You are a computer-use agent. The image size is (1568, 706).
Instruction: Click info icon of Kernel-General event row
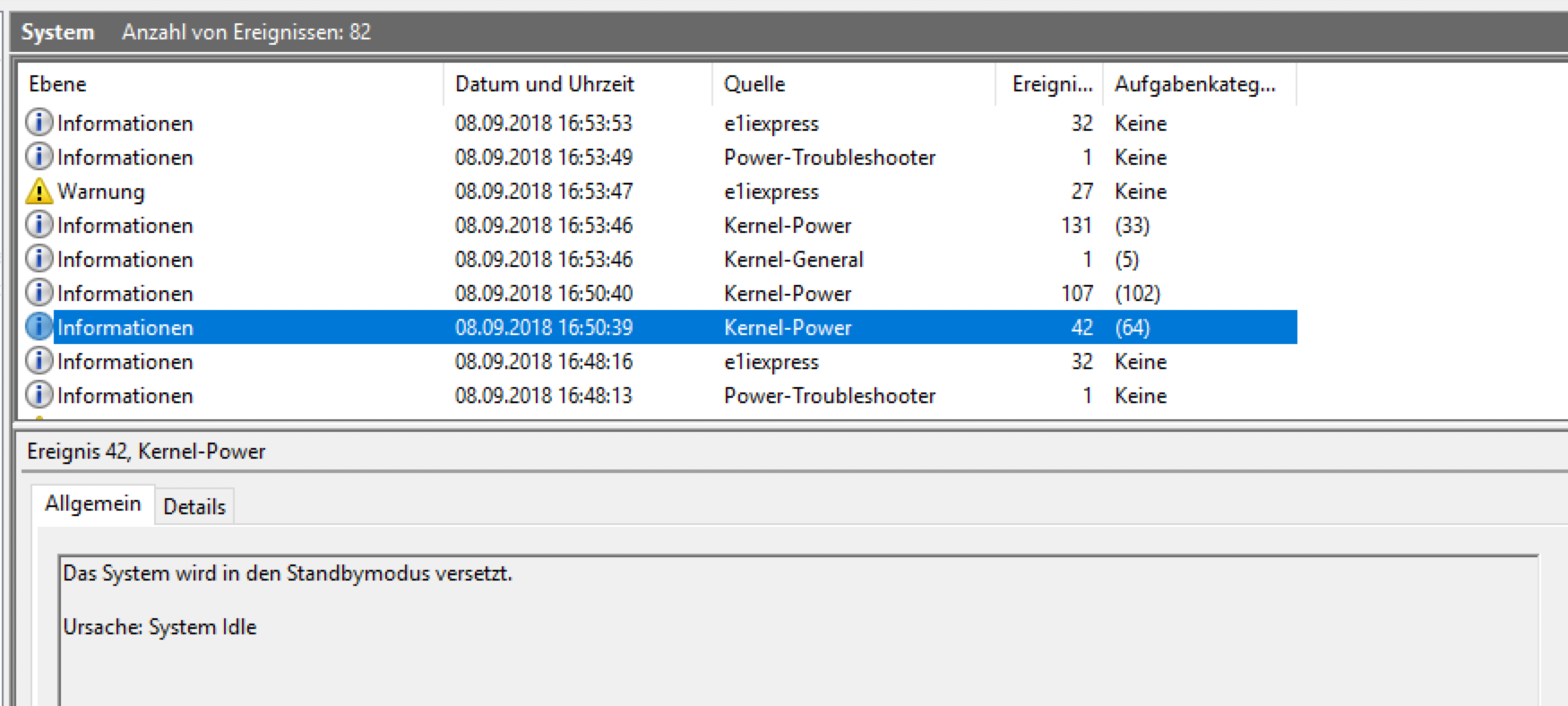39,258
